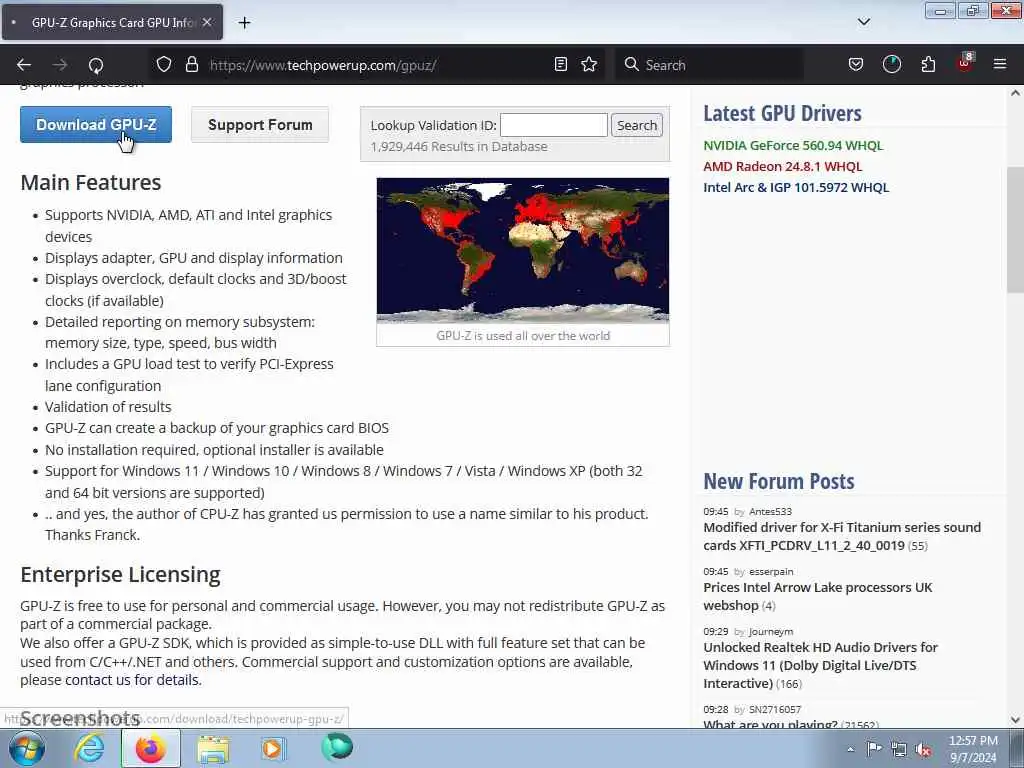Click poster name Antes533

click(770, 511)
